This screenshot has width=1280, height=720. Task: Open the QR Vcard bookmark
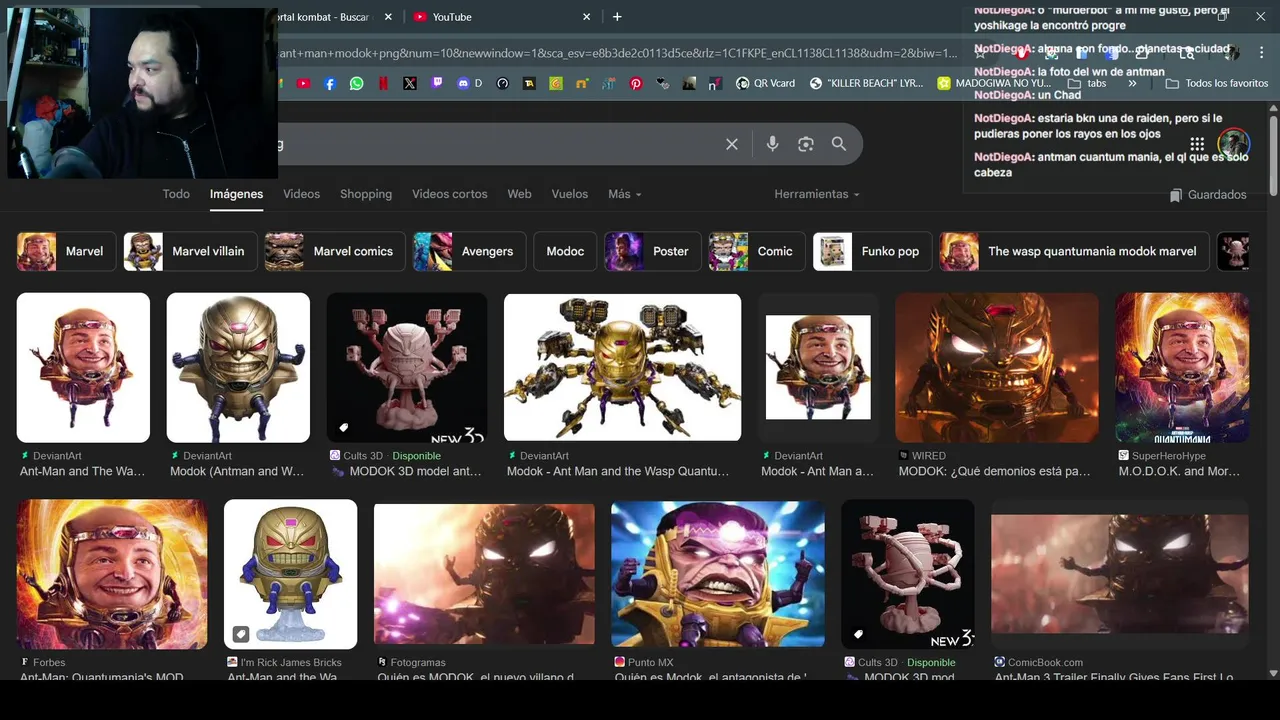coord(765,84)
